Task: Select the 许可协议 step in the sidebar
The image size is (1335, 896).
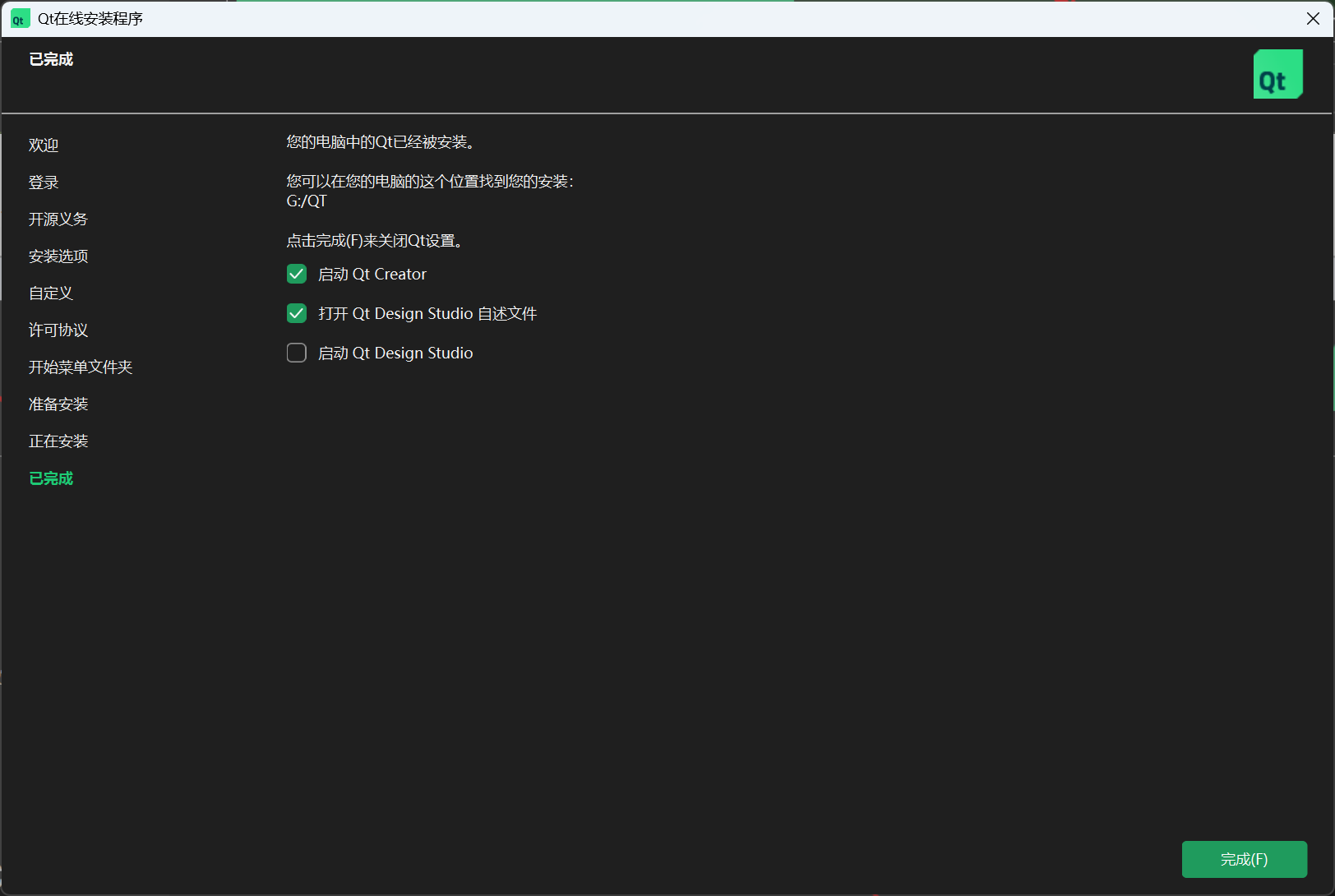Action: (58, 330)
